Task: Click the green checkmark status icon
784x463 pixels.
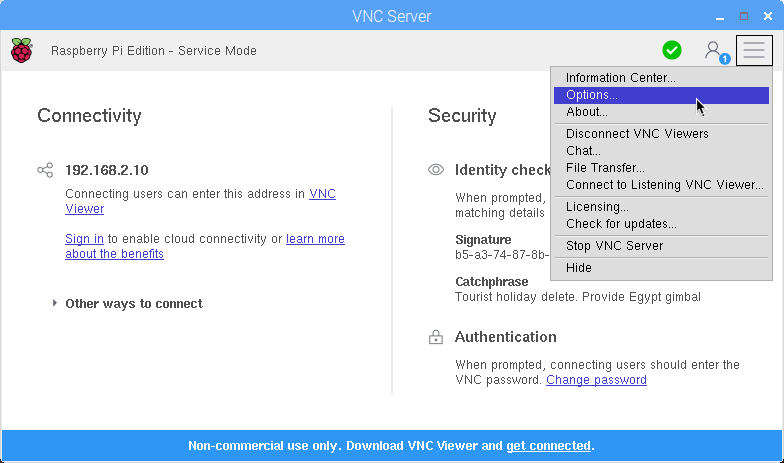Action: (672, 50)
